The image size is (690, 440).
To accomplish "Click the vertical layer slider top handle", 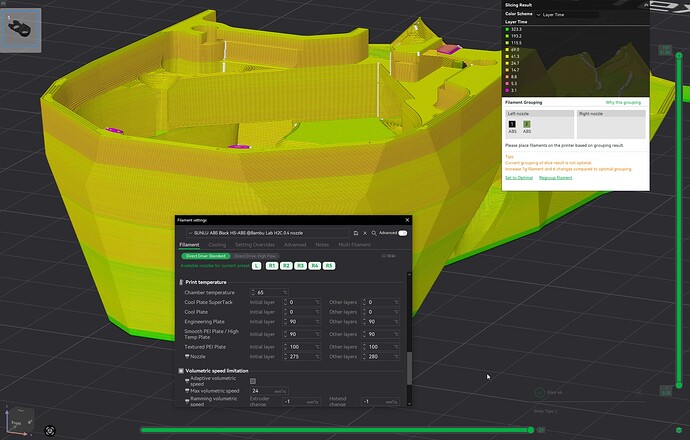I will point(679,55).
